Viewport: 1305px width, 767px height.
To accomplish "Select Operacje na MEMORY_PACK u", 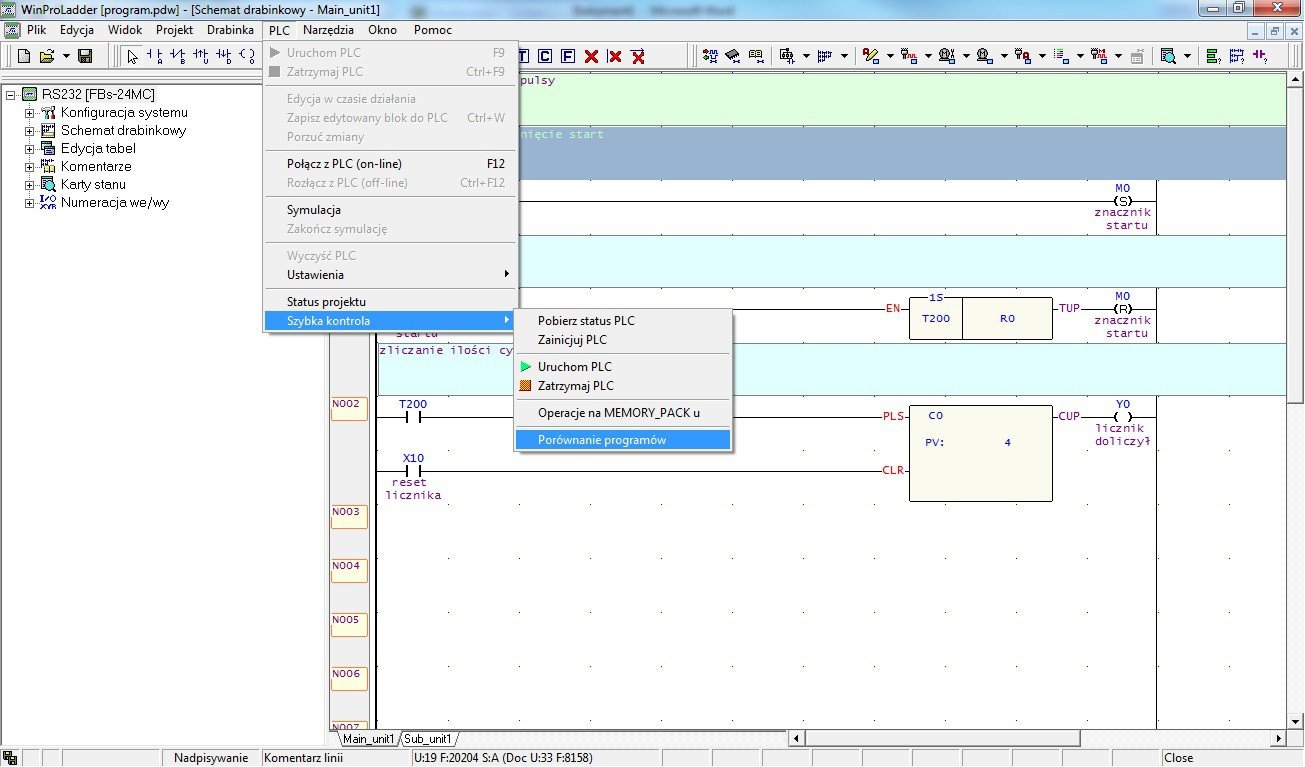I will (623, 413).
